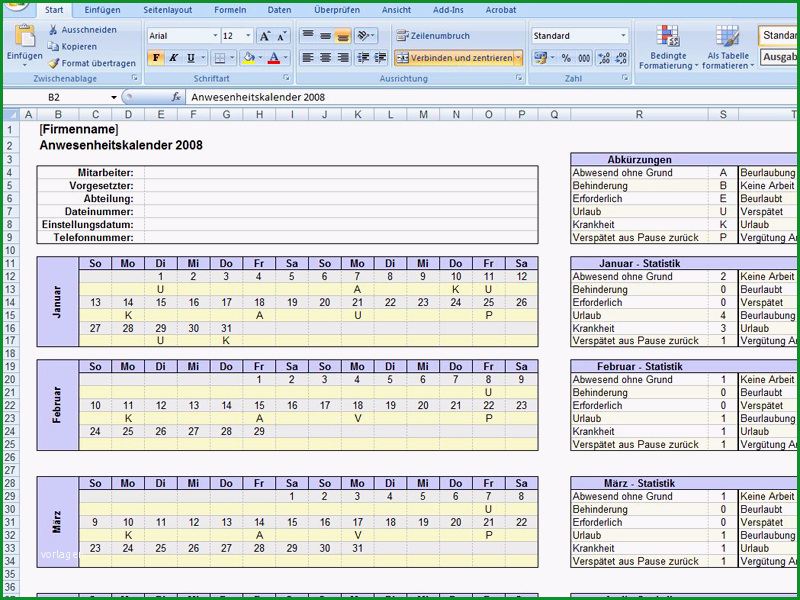
Task: Expand borders options arrow
Action: (232, 58)
